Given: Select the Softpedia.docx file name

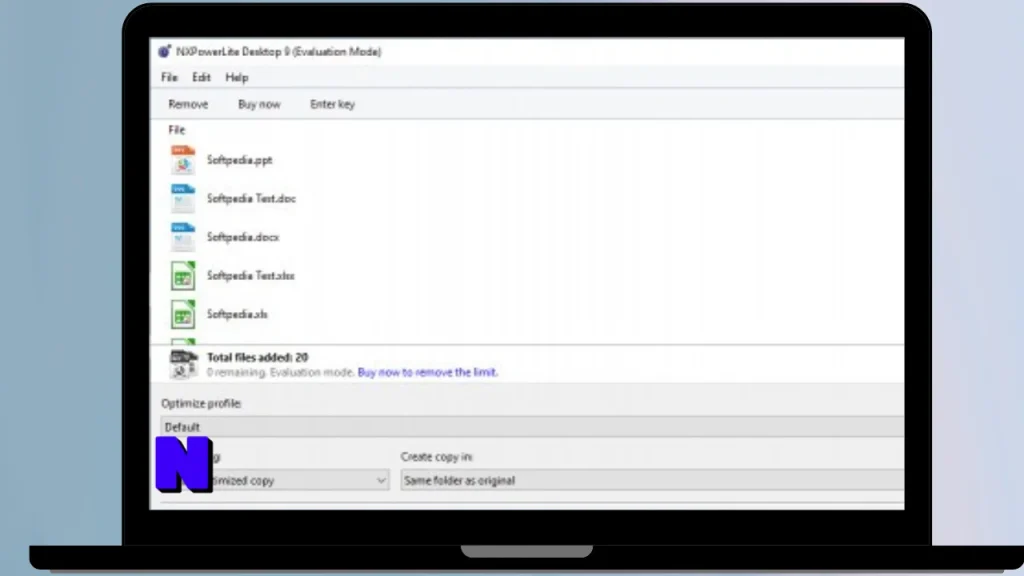Looking at the screenshot, I should (x=243, y=237).
